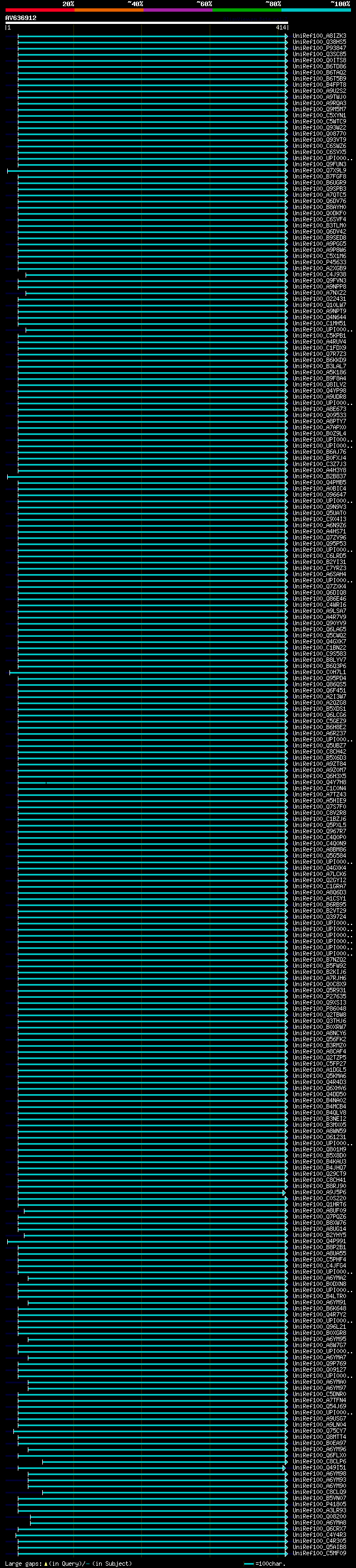Select the label UniRef100_Q7X9L9
The height and width of the screenshot is (1568, 356).
tap(319, 170)
